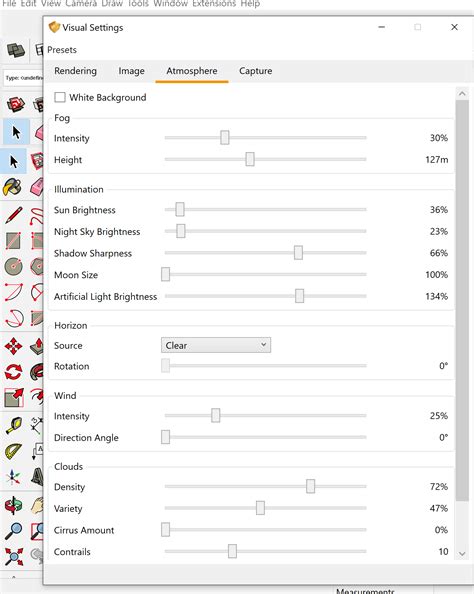The height and width of the screenshot is (594, 474).
Task: Open the Presets menu
Action: point(62,50)
